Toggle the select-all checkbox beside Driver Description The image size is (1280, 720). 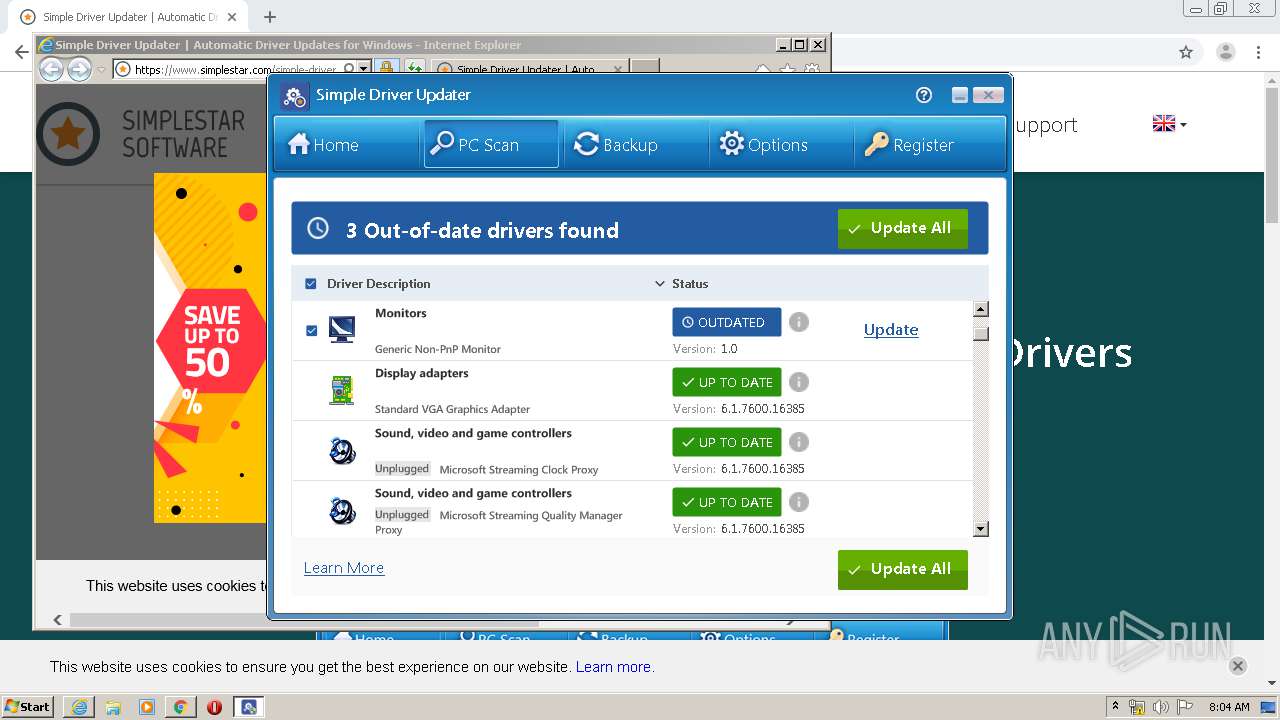pyautogui.click(x=310, y=284)
